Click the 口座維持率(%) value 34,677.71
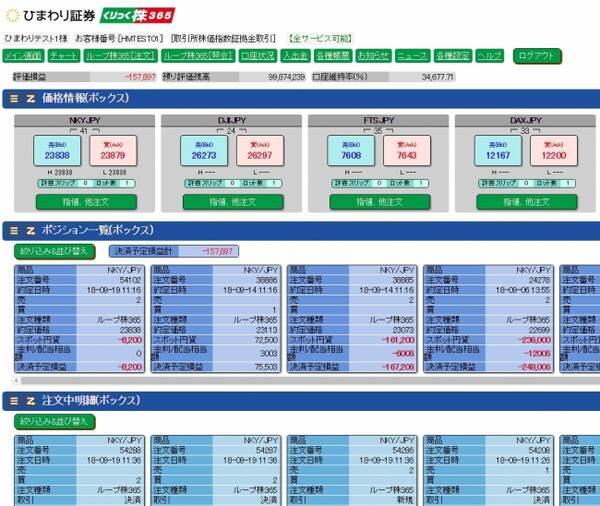 coord(438,77)
